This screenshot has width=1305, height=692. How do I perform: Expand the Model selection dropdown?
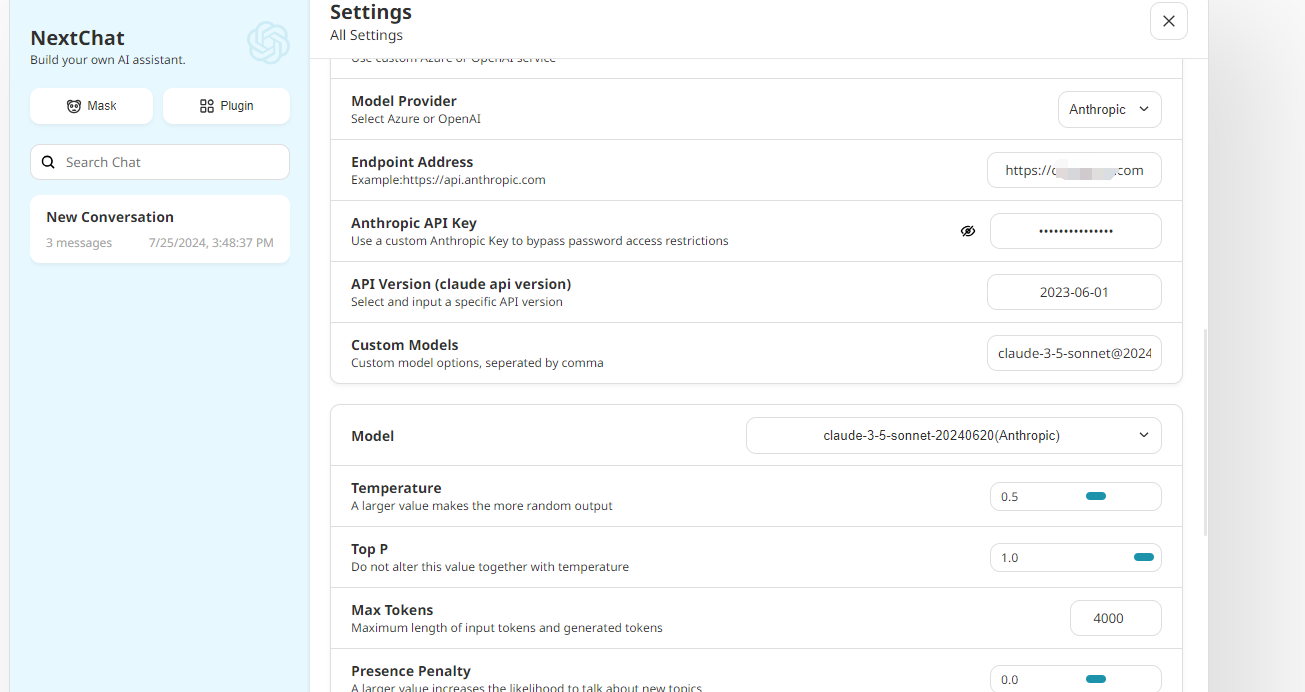(x=954, y=436)
